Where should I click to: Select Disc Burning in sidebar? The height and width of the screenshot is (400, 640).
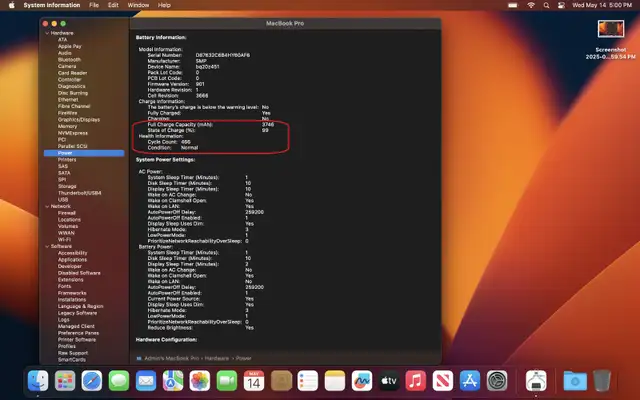tap(73, 93)
